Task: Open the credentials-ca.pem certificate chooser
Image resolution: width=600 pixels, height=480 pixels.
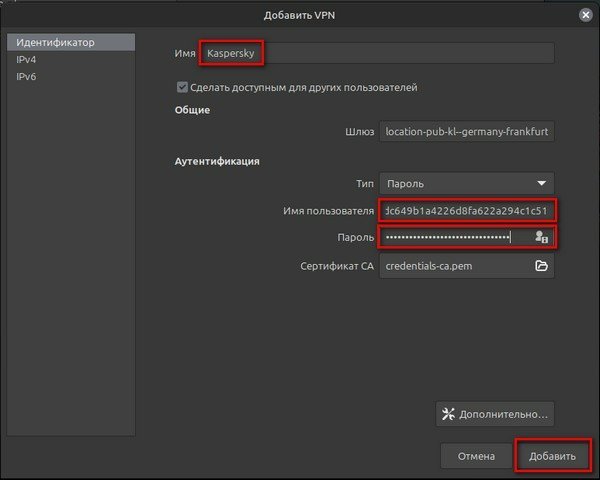Action: coord(455,266)
